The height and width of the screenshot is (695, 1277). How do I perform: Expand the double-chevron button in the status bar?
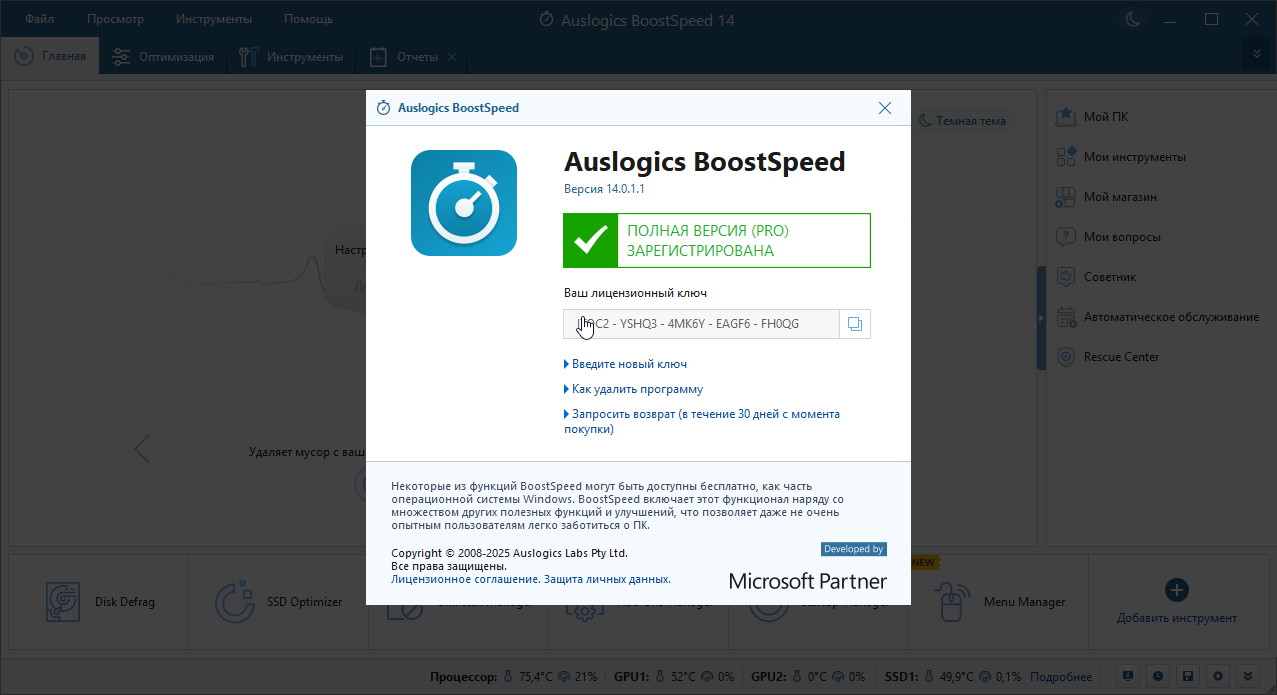1247,675
